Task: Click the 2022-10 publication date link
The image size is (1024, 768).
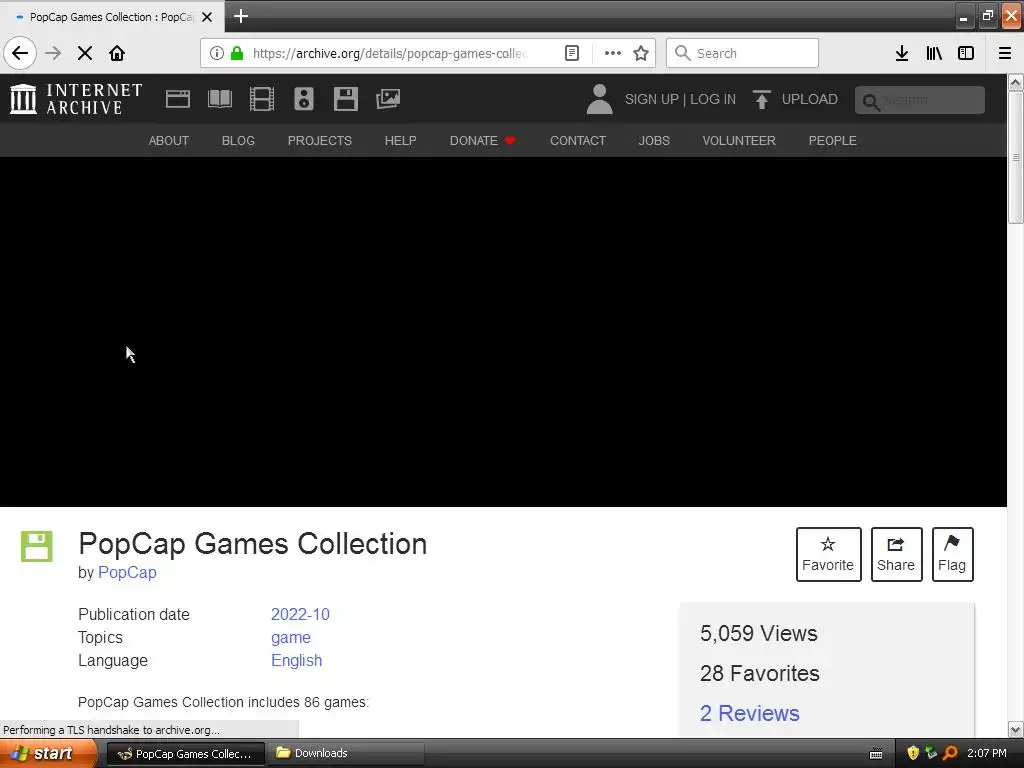Action: 300,615
